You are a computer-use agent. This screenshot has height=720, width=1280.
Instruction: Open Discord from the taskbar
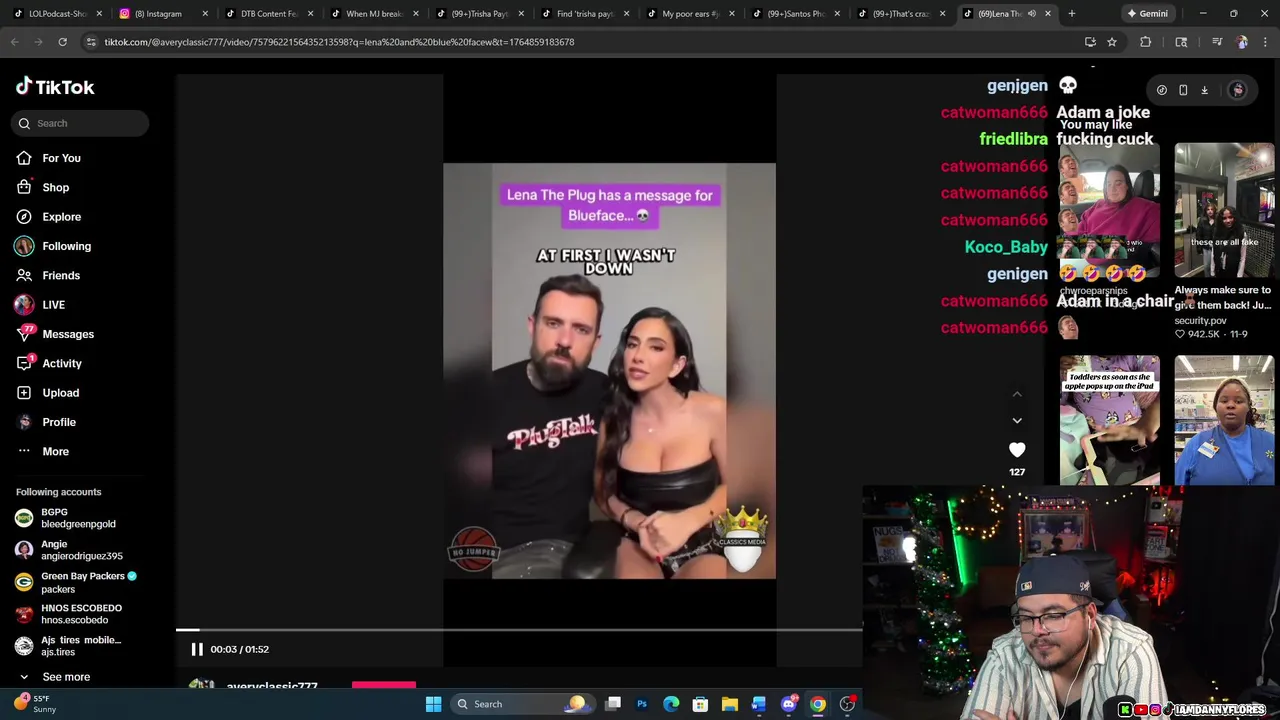point(789,704)
